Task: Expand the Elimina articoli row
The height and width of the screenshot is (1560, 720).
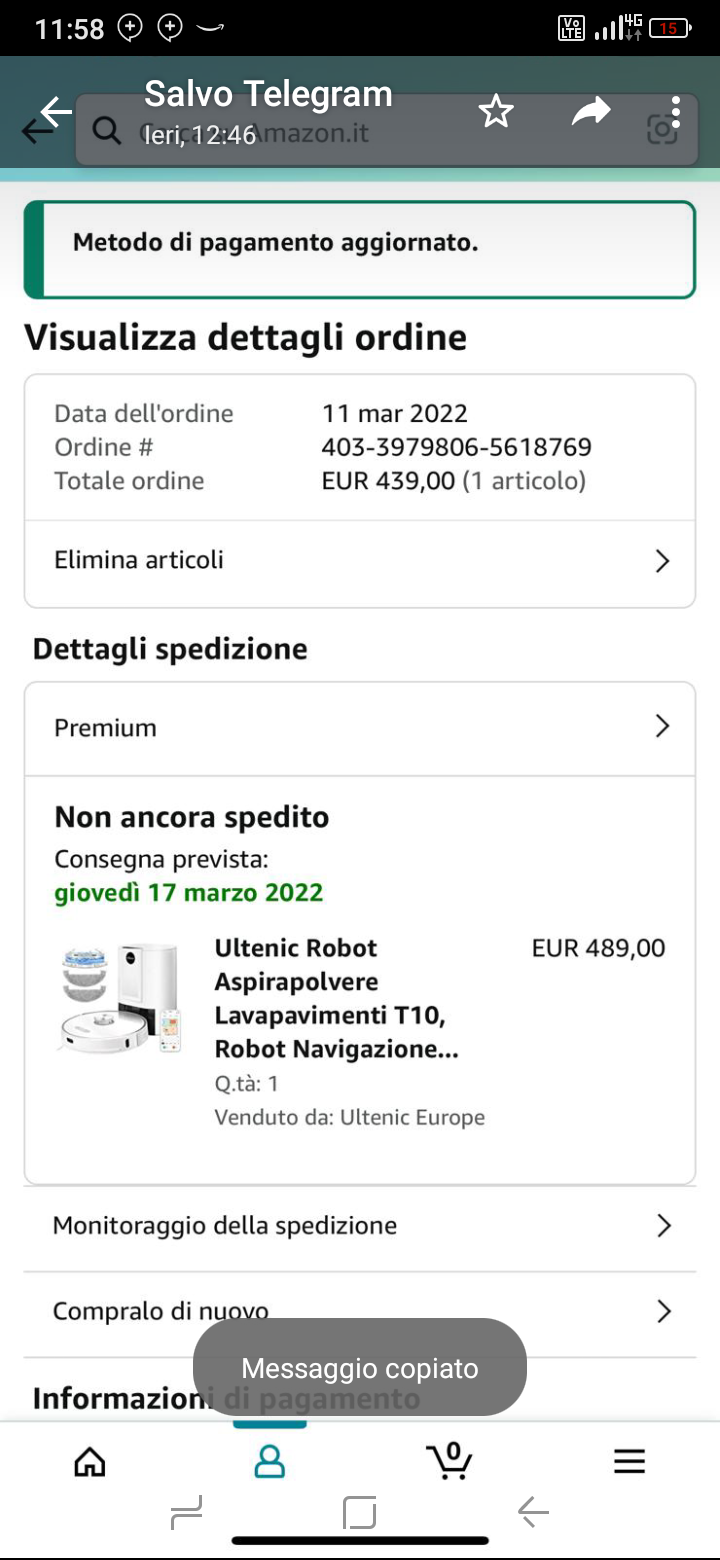Action: point(359,561)
